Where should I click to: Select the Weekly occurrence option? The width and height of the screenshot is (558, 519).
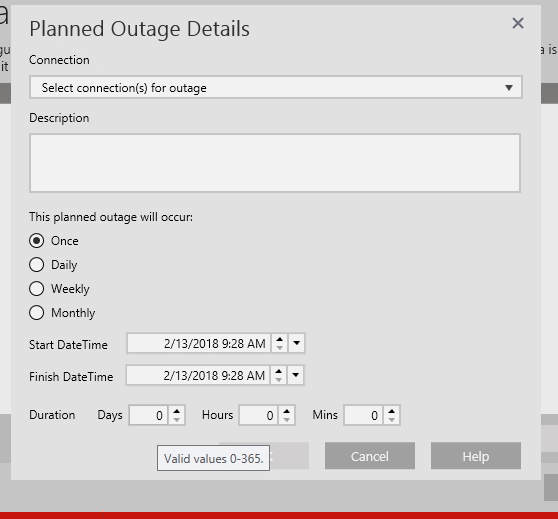tap(37, 289)
